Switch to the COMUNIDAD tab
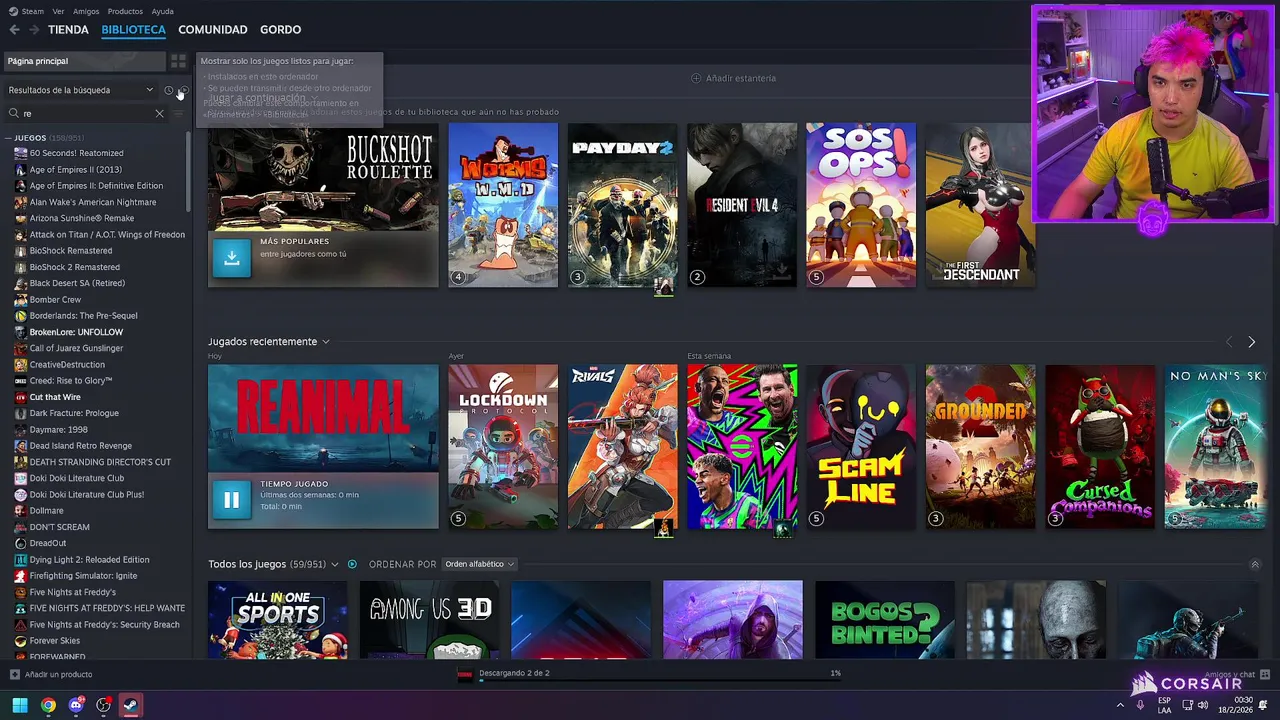 (x=213, y=30)
